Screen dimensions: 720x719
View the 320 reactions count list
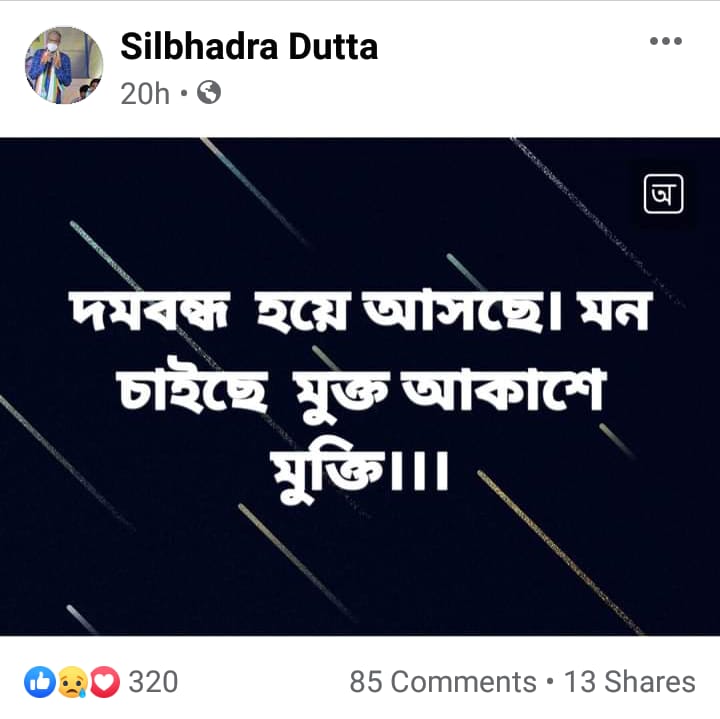(x=153, y=682)
